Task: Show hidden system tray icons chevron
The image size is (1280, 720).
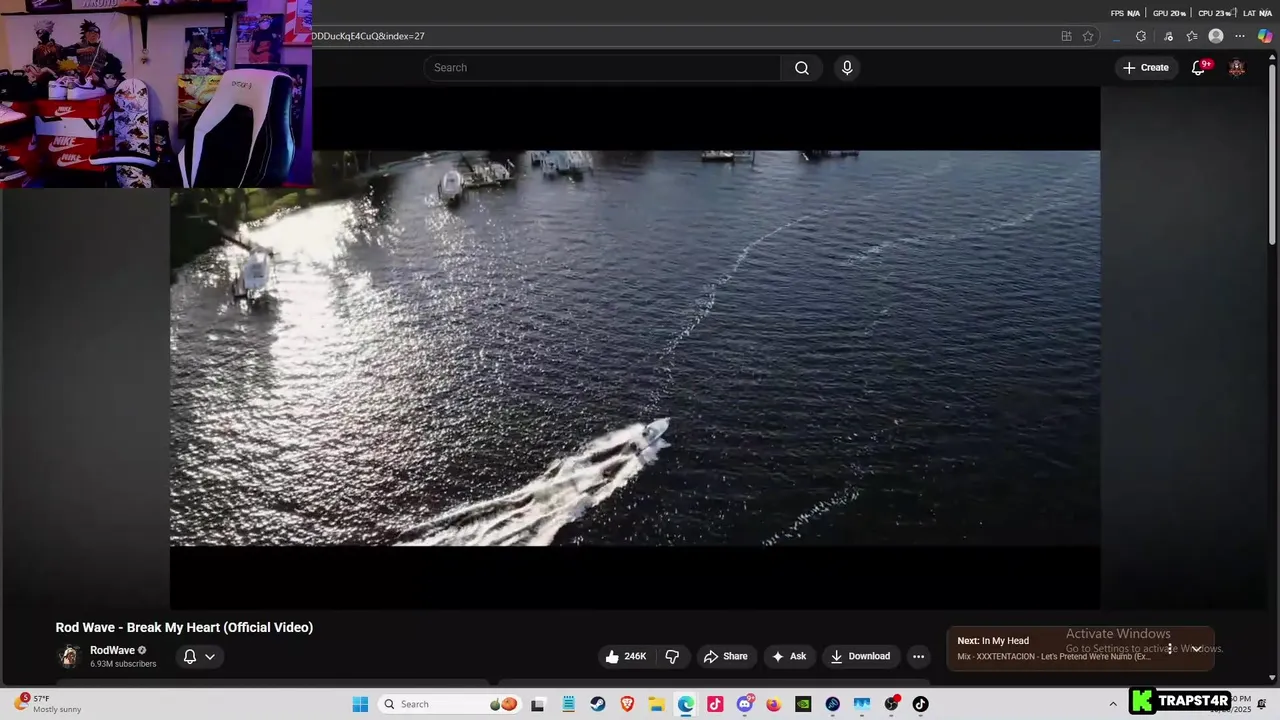Action: pyautogui.click(x=1113, y=704)
